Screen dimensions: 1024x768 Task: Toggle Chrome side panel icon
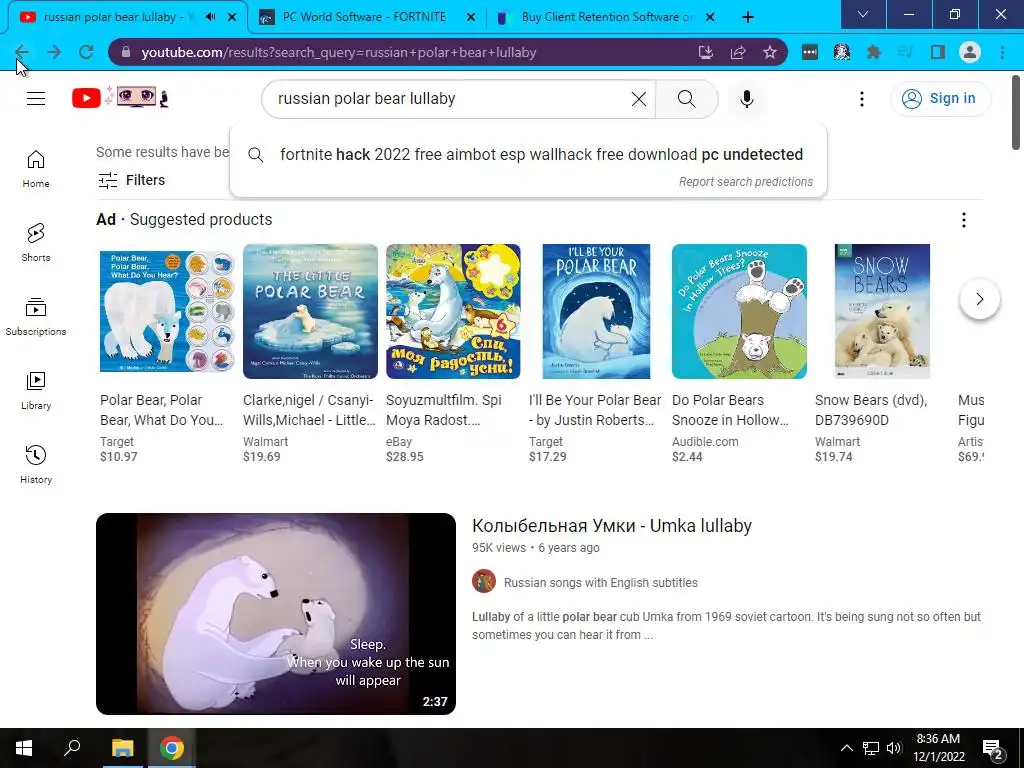(x=938, y=52)
